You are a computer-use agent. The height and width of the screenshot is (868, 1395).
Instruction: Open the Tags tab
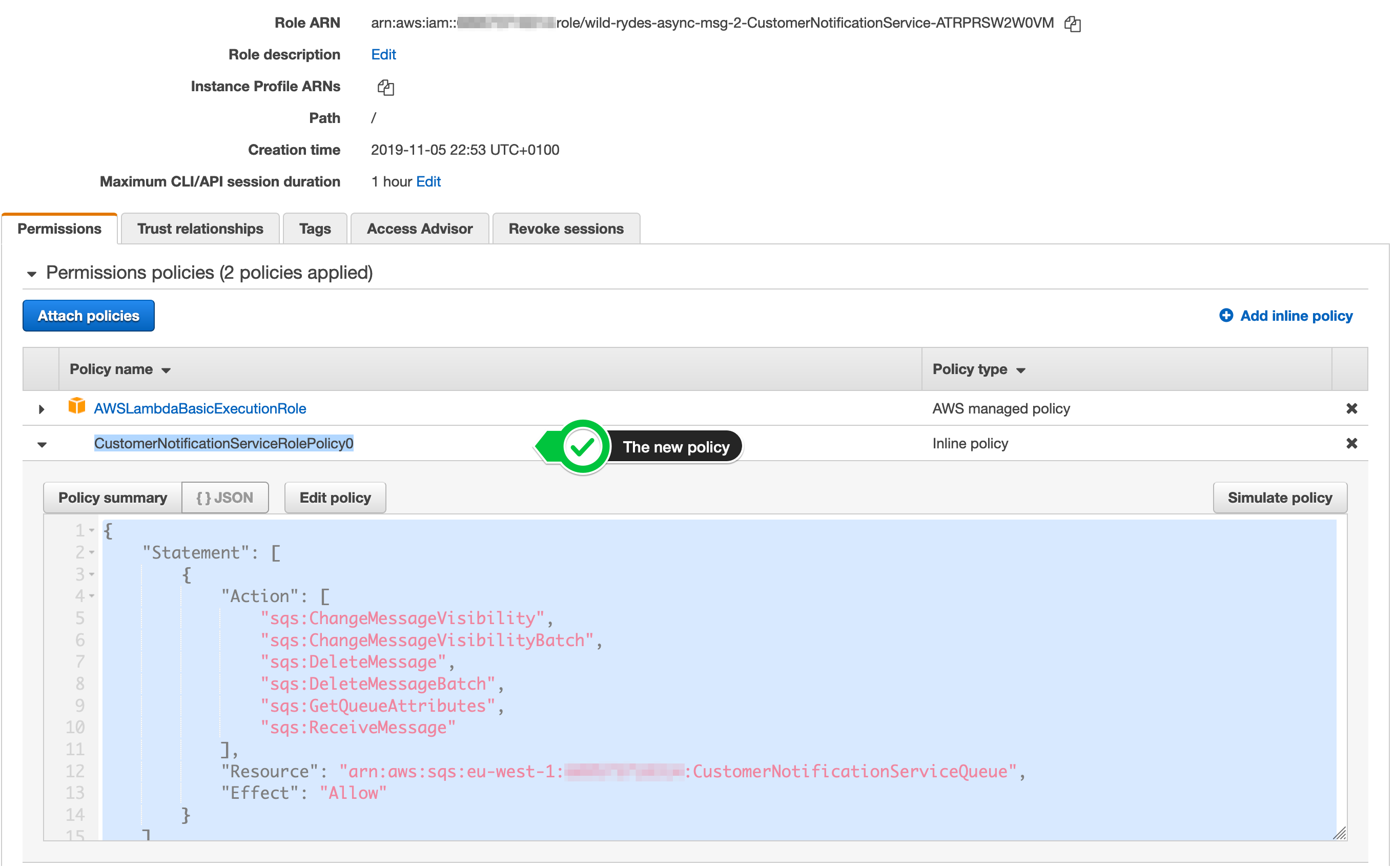[x=316, y=229]
